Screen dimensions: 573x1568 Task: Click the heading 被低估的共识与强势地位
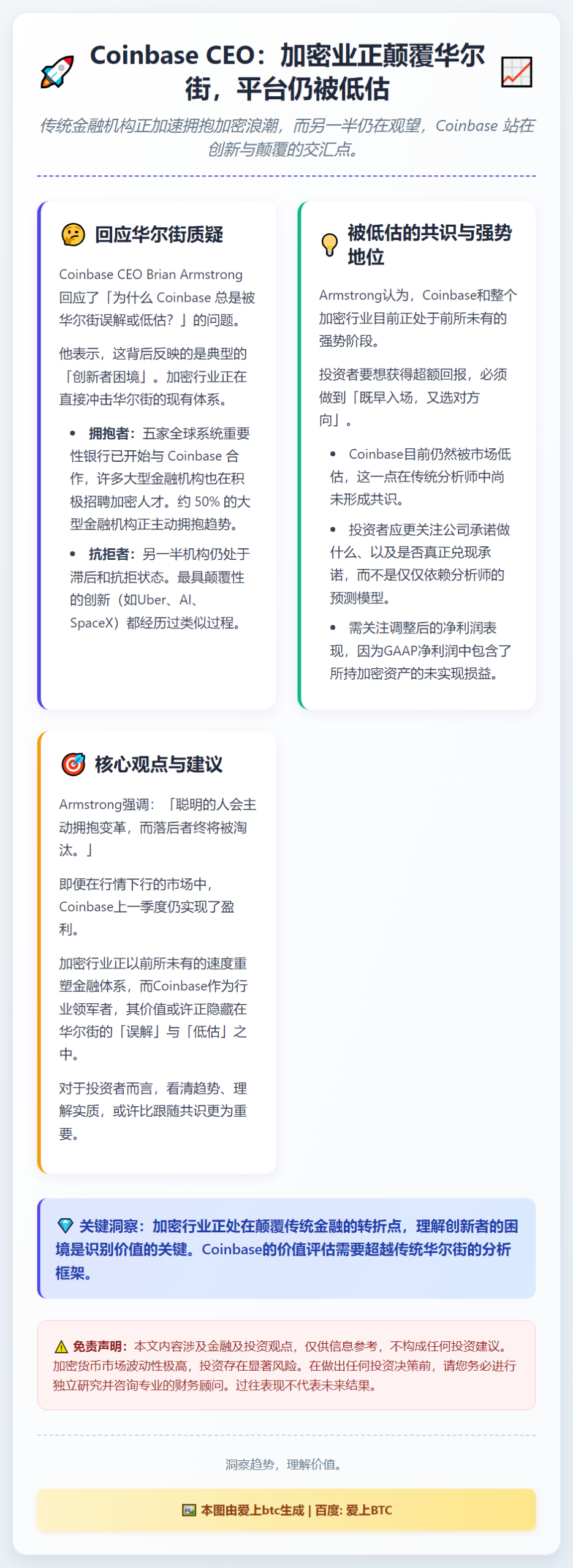430,244
